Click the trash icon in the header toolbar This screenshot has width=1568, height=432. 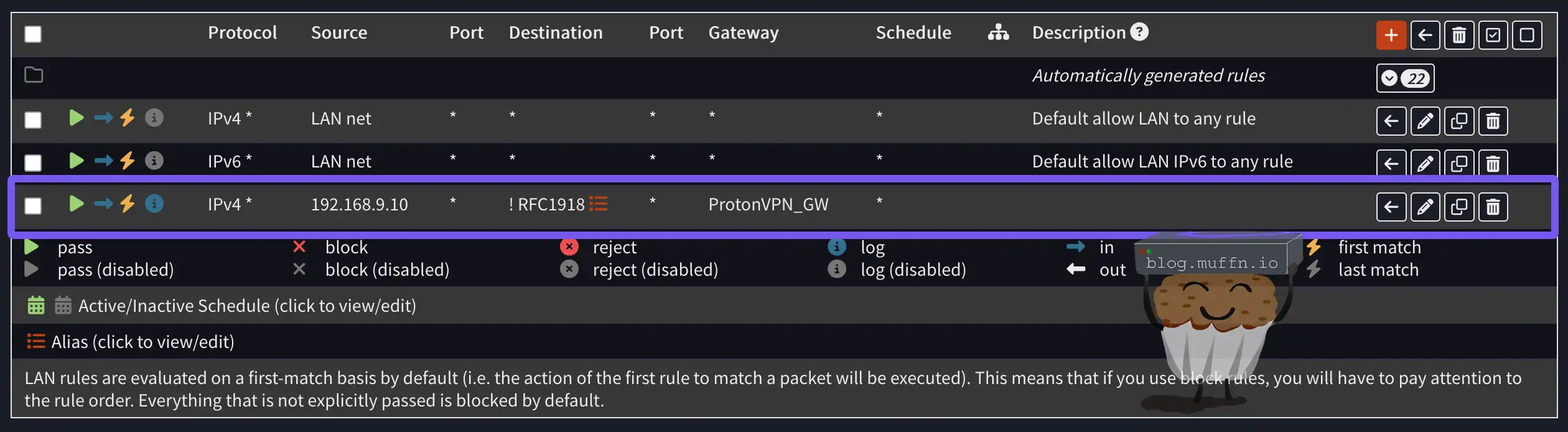(1459, 35)
